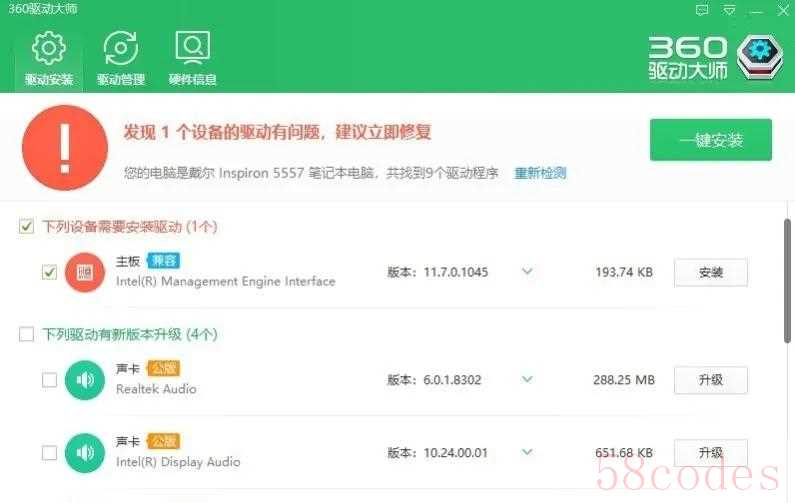Click the 公版 tag on Intel(R) Display Audio row
Viewport: 795px width, 503px height.
point(163,441)
